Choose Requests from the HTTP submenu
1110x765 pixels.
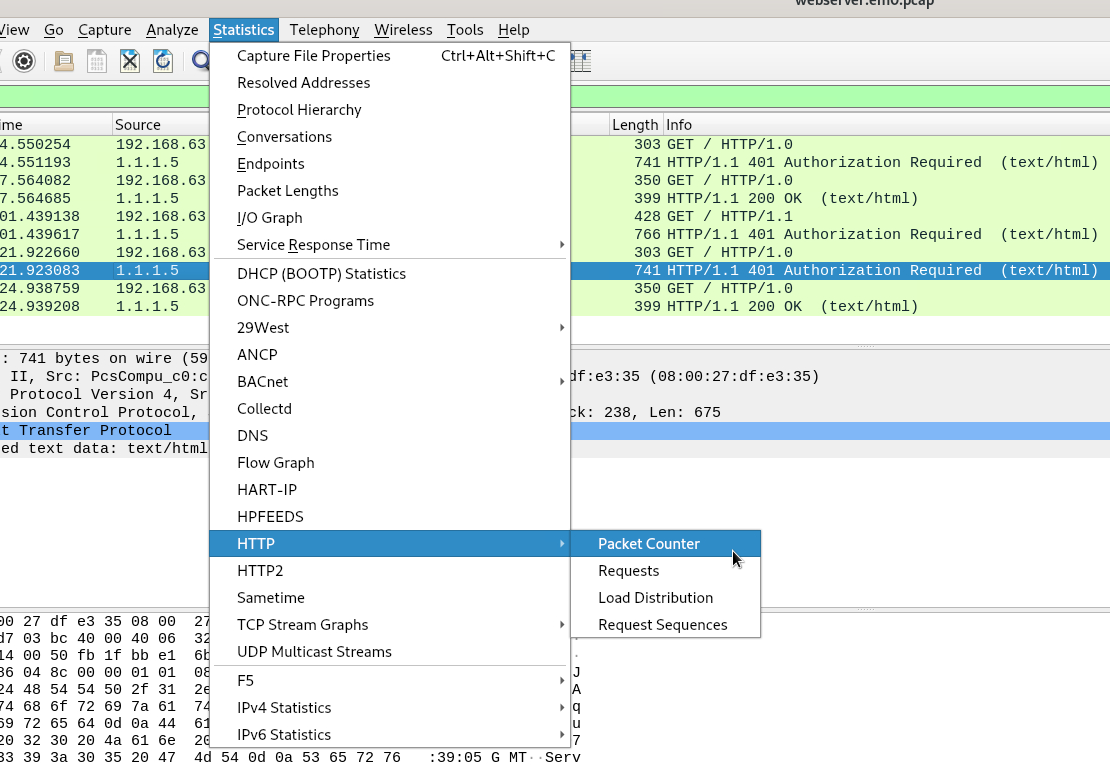pos(628,571)
